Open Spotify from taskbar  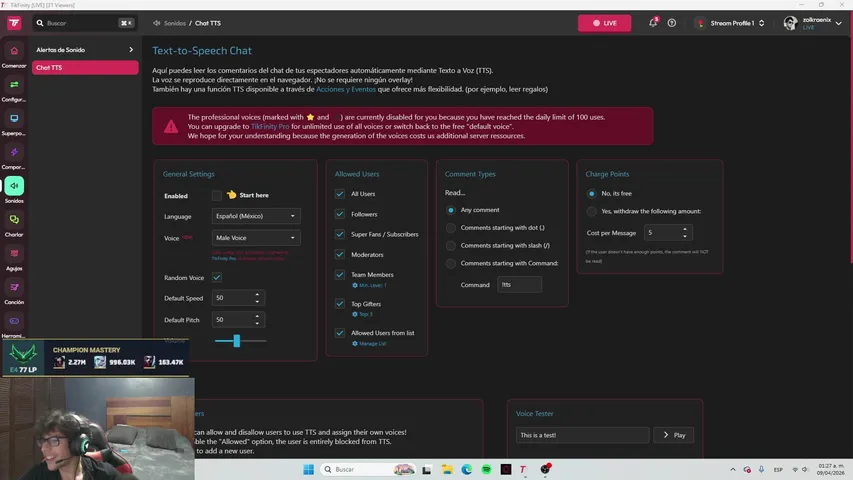pyautogui.click(x=486, y=469)
